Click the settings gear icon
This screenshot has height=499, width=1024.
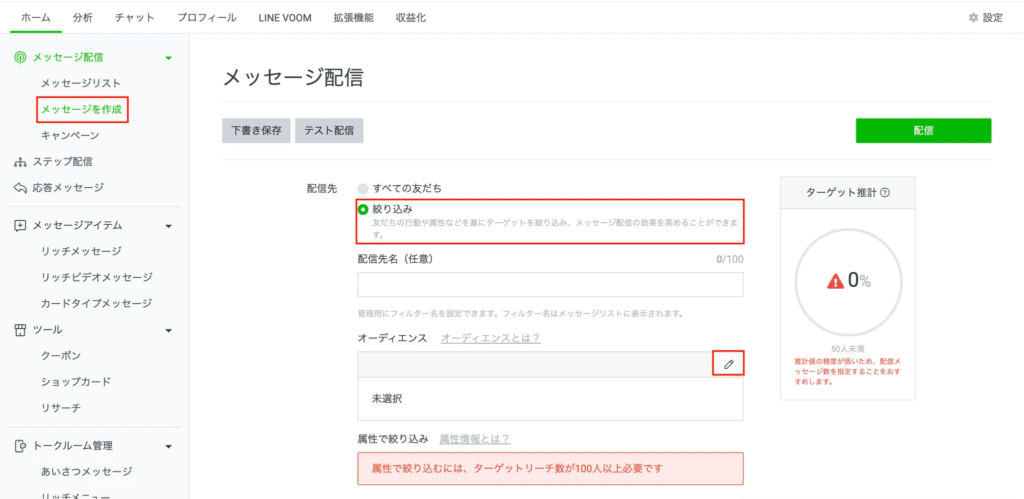pos(973,18)
